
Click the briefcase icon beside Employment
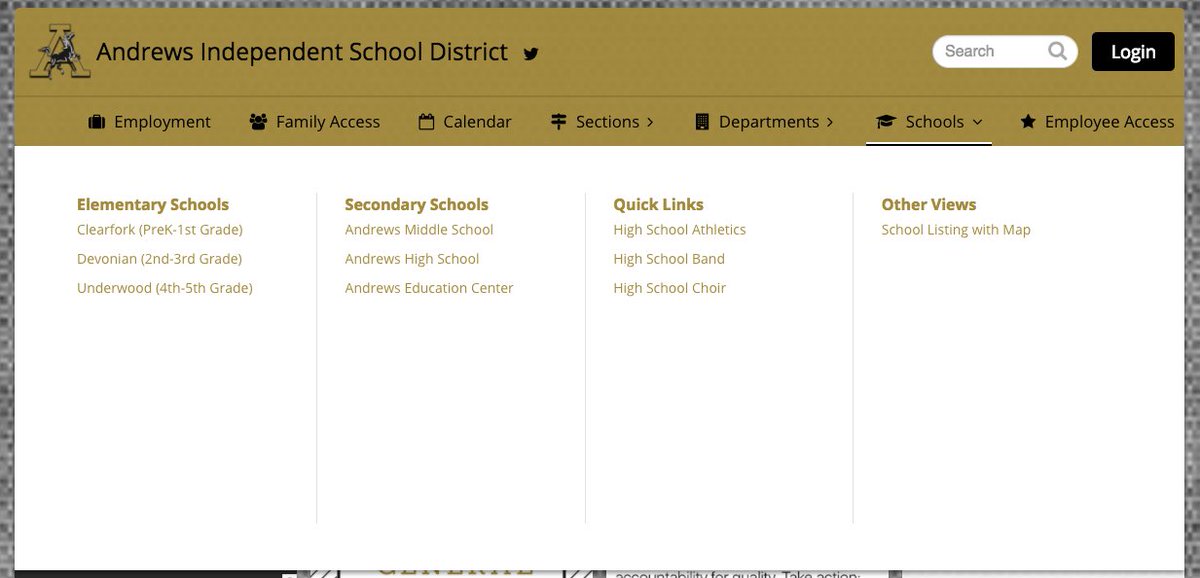click(x=97, y=121)
